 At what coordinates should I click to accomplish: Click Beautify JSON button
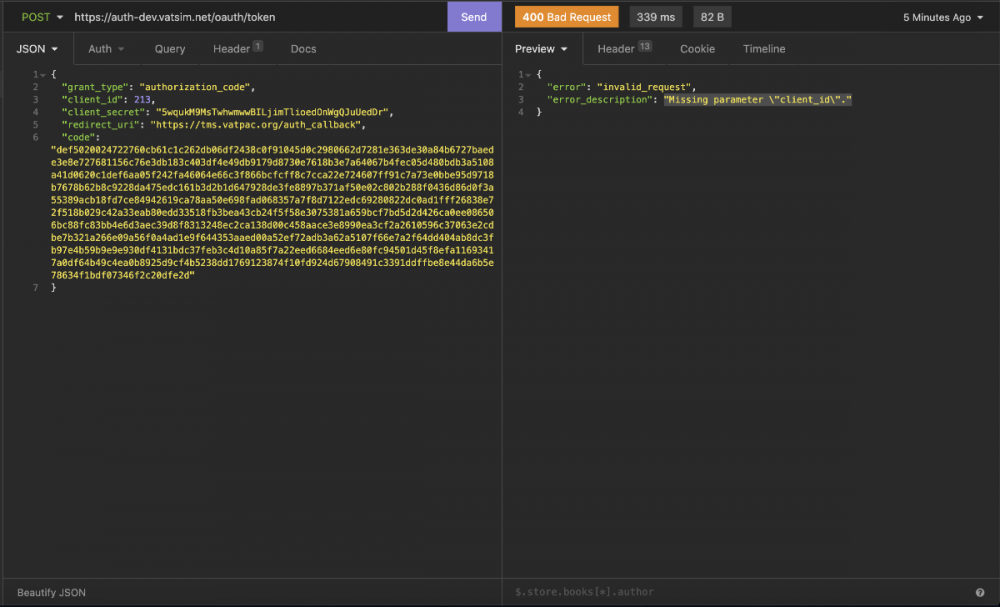[51, 592]
